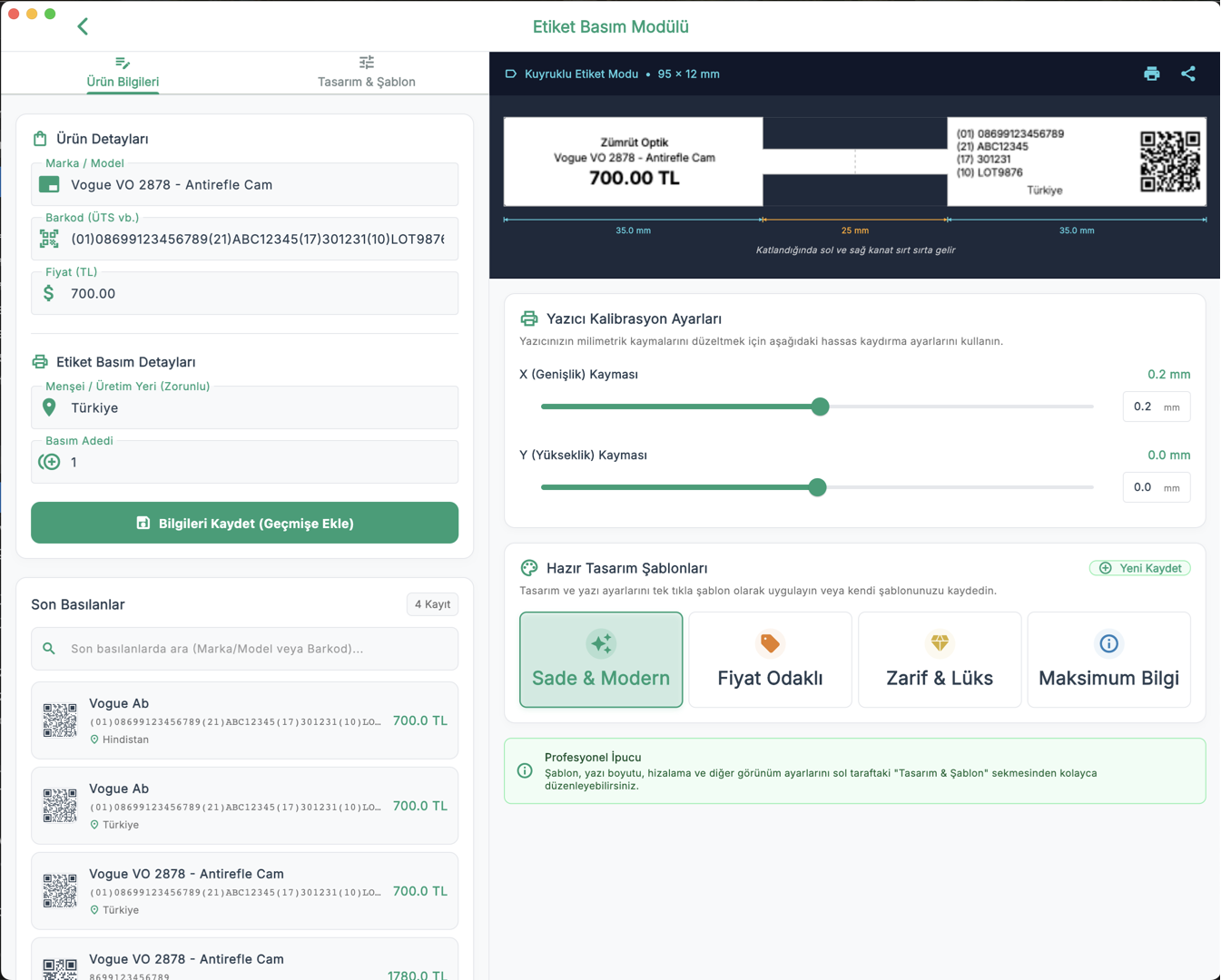The width and height of the screenshot is (1221, 980).
Task: Click the plus circle icon in Basım Adedi
Action: (49, 462)
